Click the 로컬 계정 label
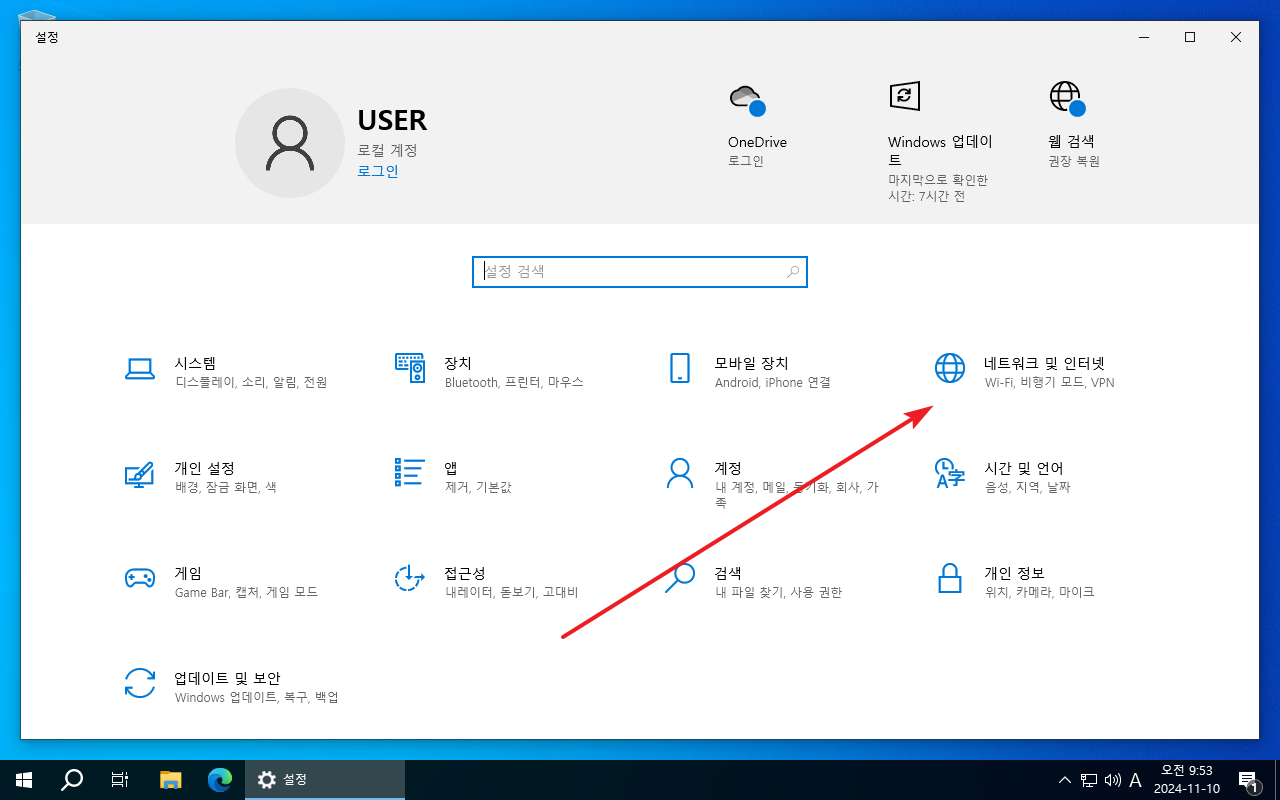The width and height of the screenshot is (1280, 800). click(387, 150)
